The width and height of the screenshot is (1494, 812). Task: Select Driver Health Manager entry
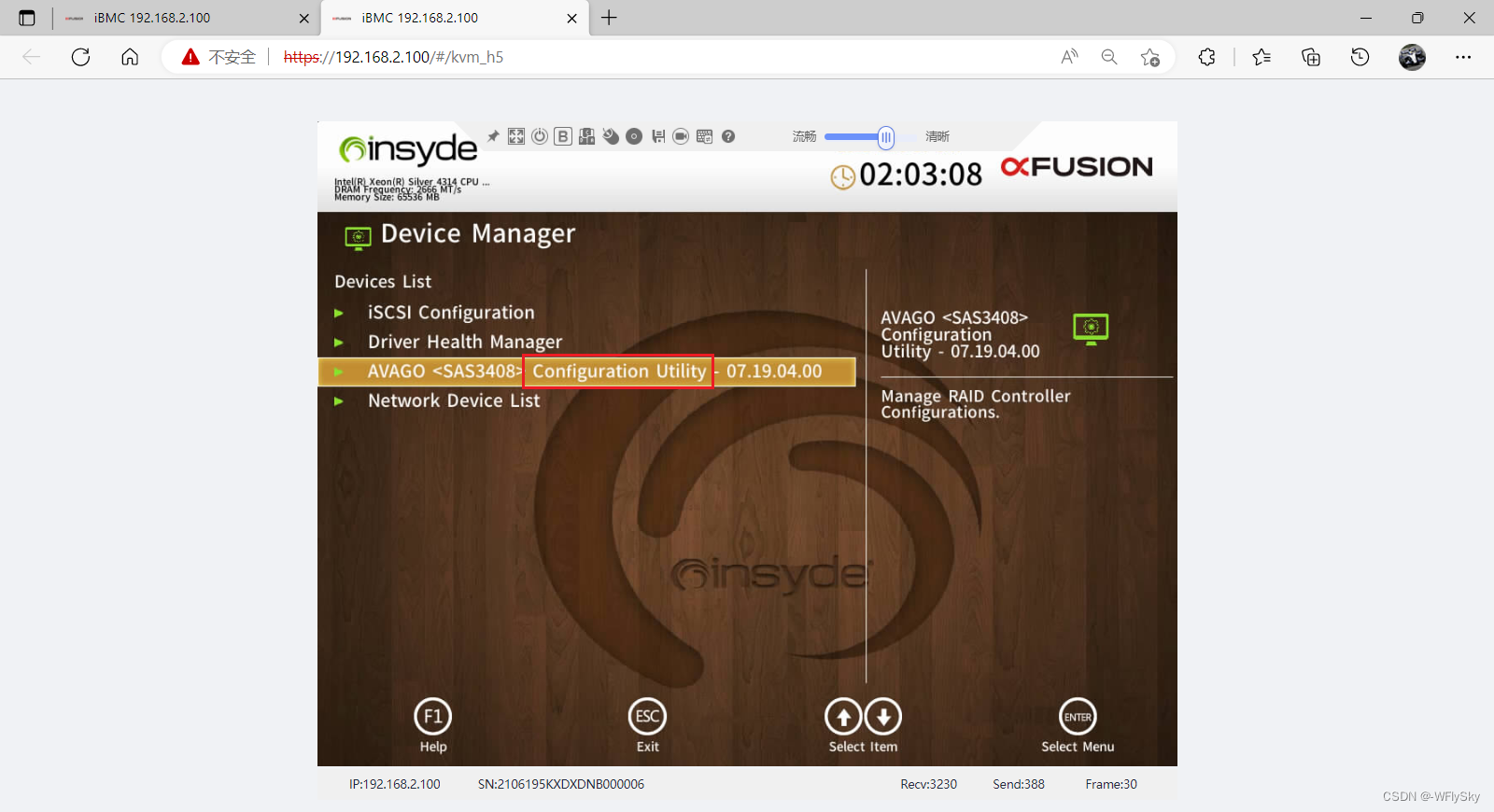coord(465,343)
